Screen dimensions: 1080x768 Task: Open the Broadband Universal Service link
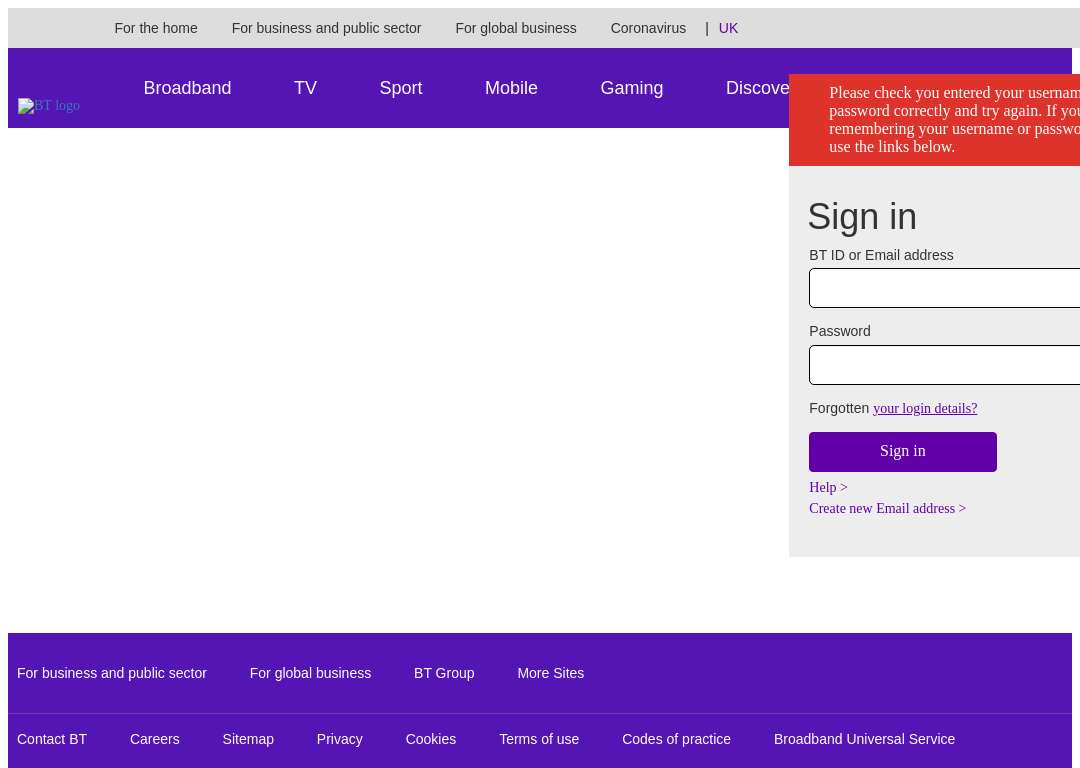(x=864, y=739)
